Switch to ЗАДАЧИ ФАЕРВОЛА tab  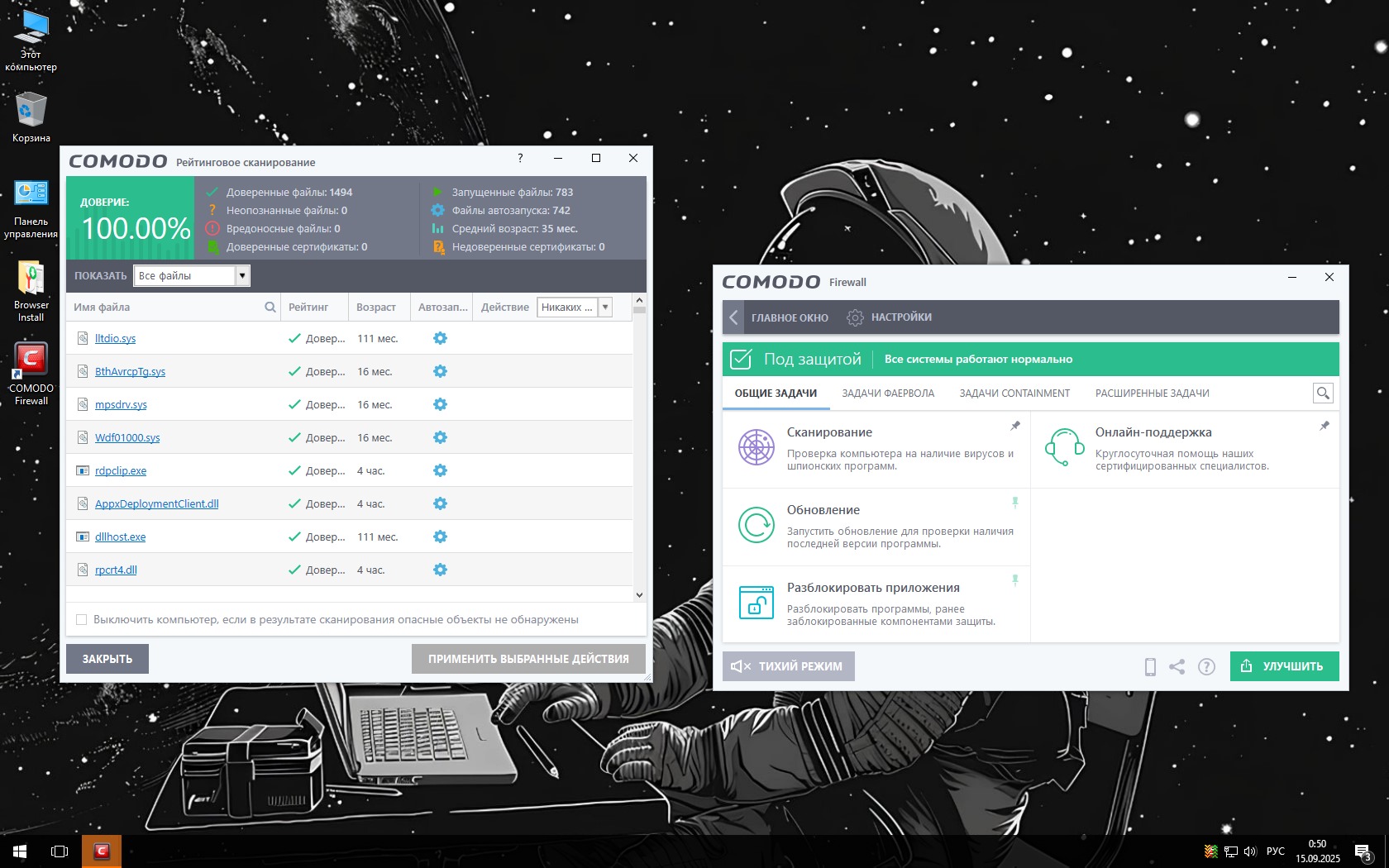click(x=888, y=393)
